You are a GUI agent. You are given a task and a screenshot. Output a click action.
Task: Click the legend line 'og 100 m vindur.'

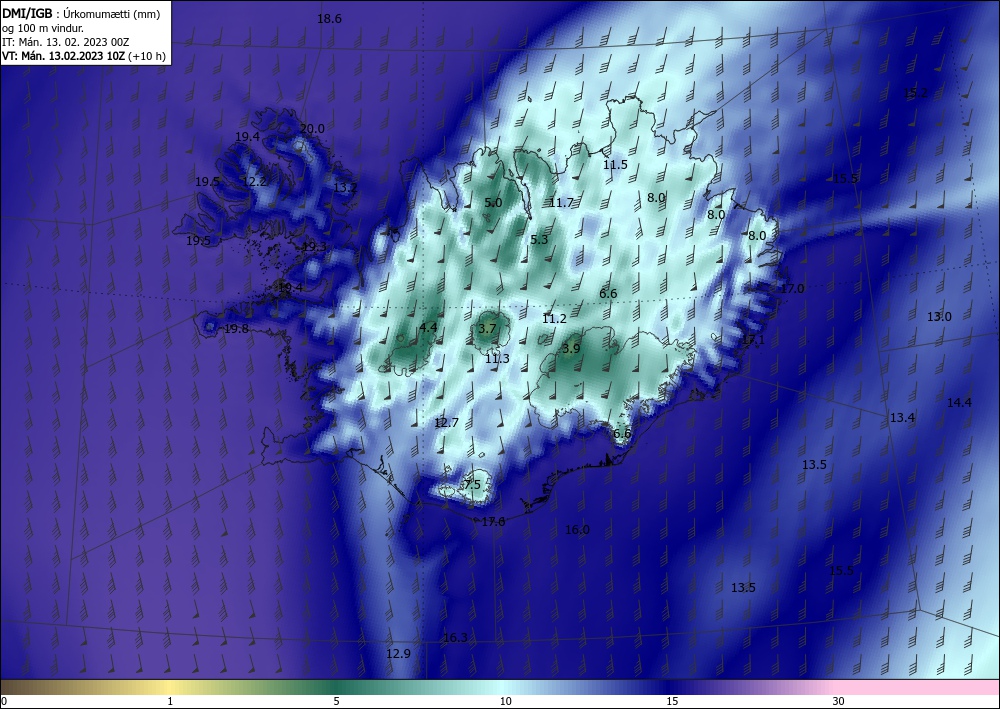43,28
